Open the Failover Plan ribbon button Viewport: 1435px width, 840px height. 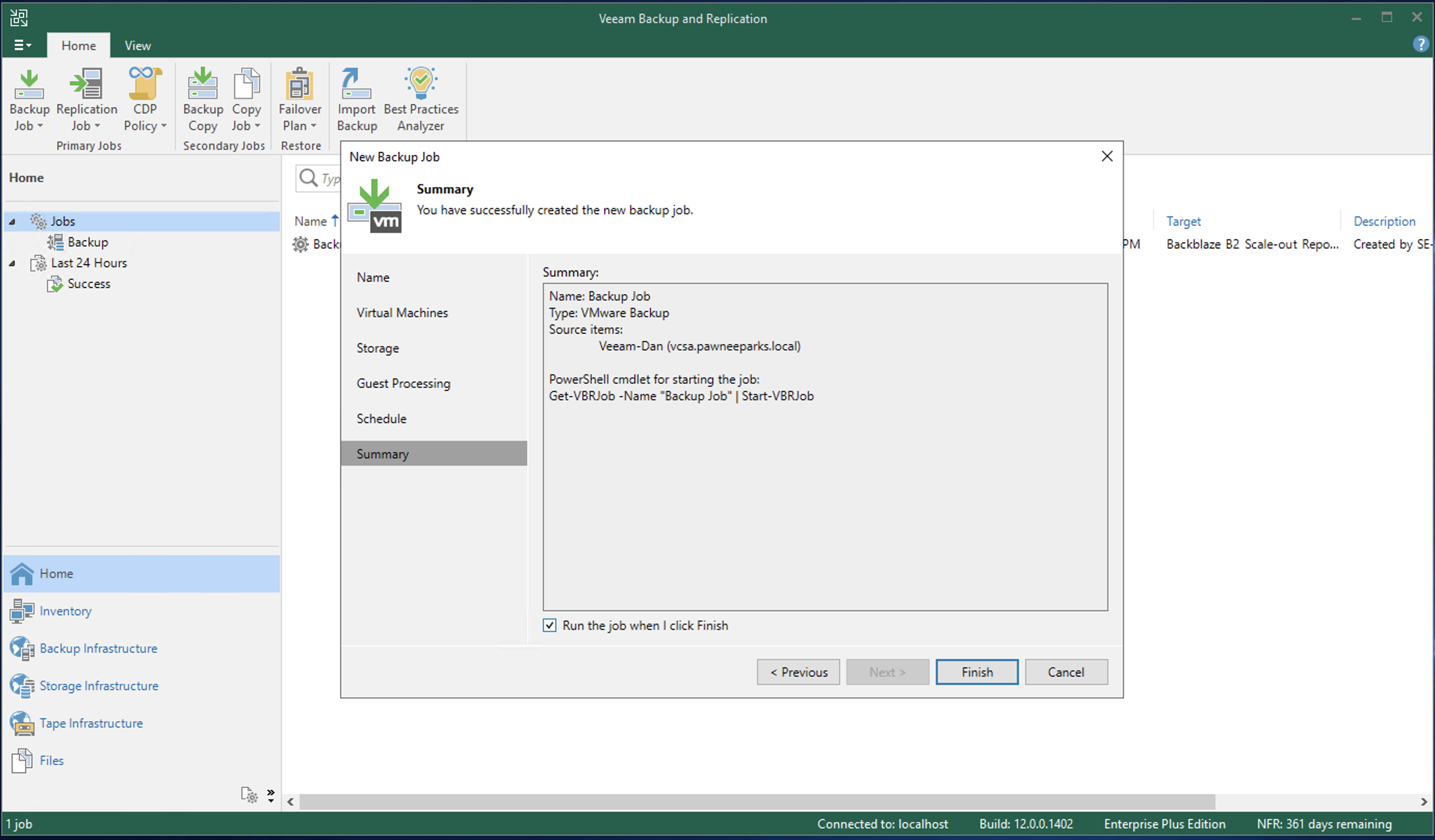[x=299, y=100]
